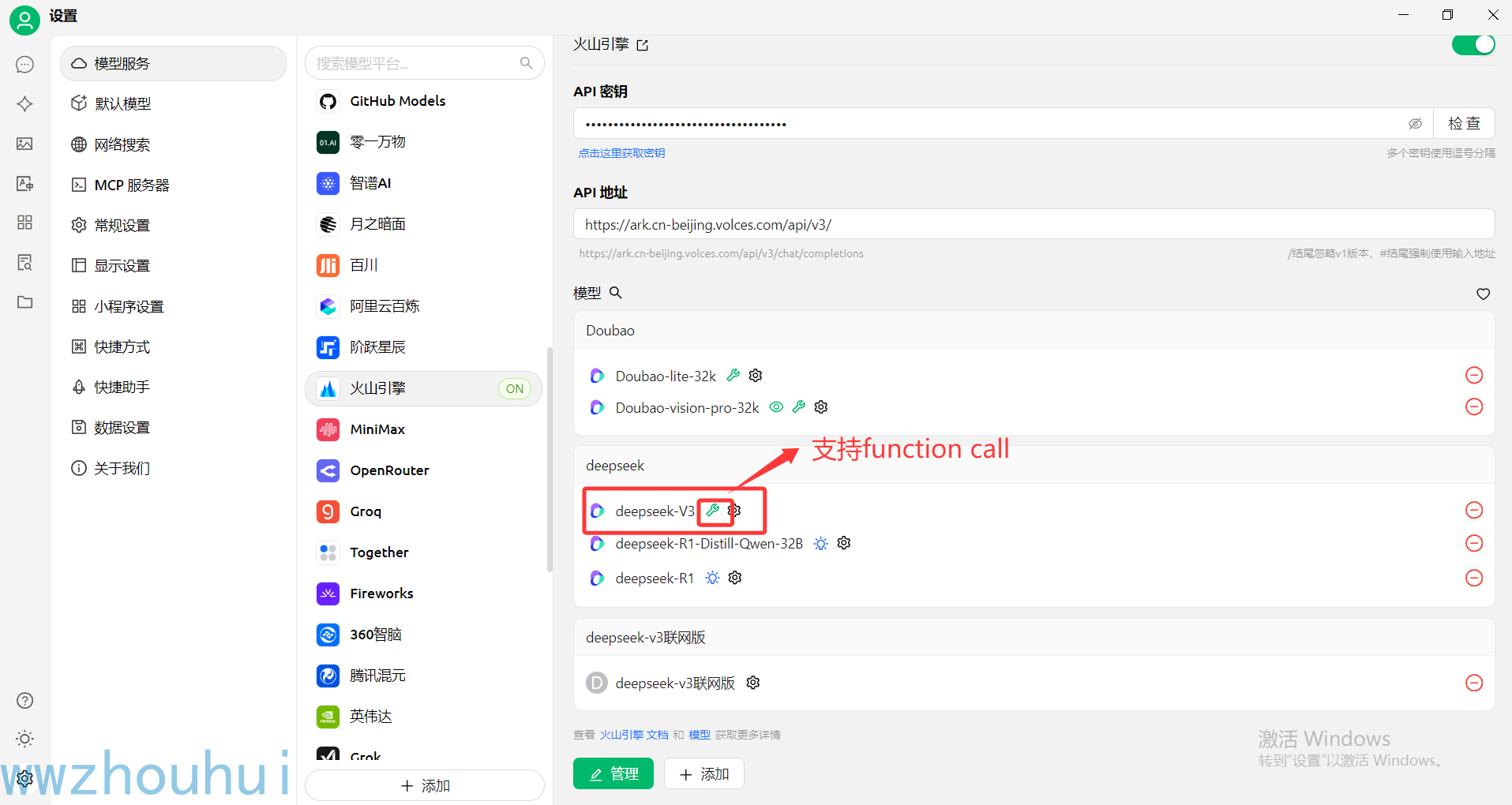Open 火山引擎 official website external link icon
This screenshot has width=1512, height=805.
(643, 46)
